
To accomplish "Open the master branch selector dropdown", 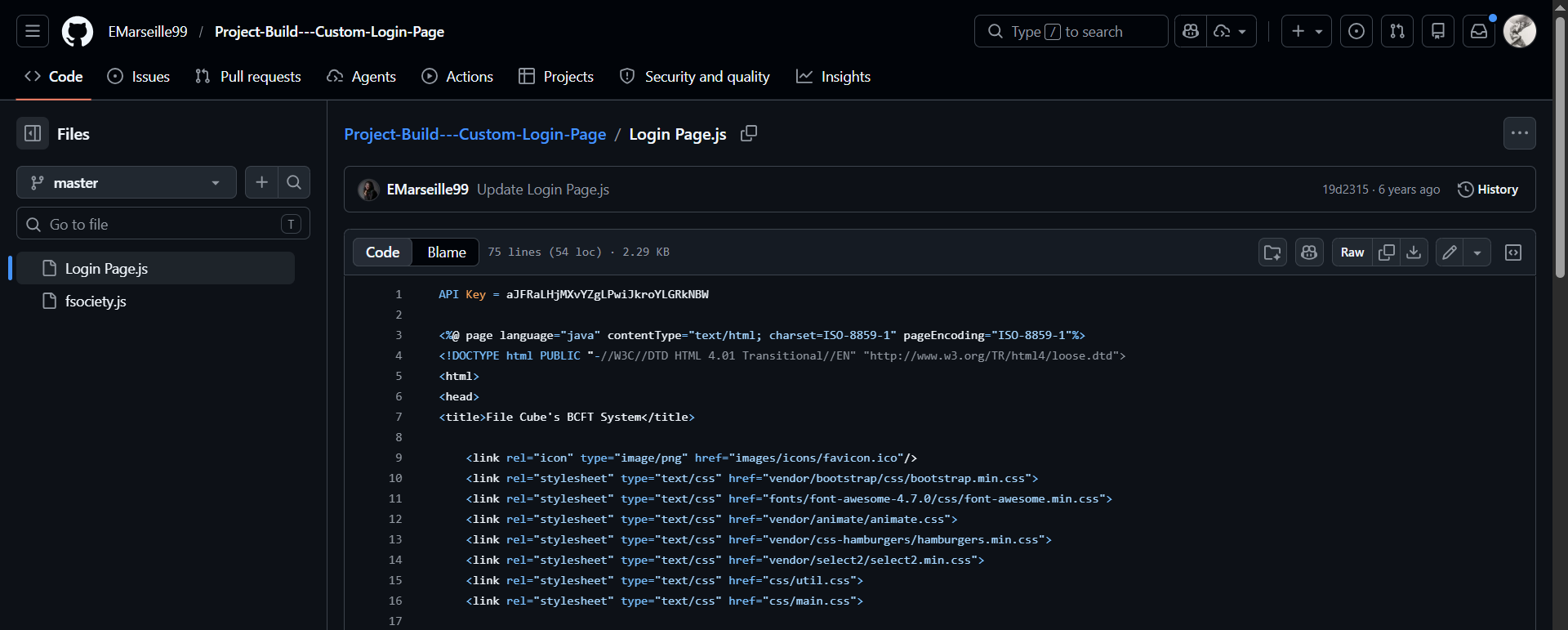I will [127, 182].
